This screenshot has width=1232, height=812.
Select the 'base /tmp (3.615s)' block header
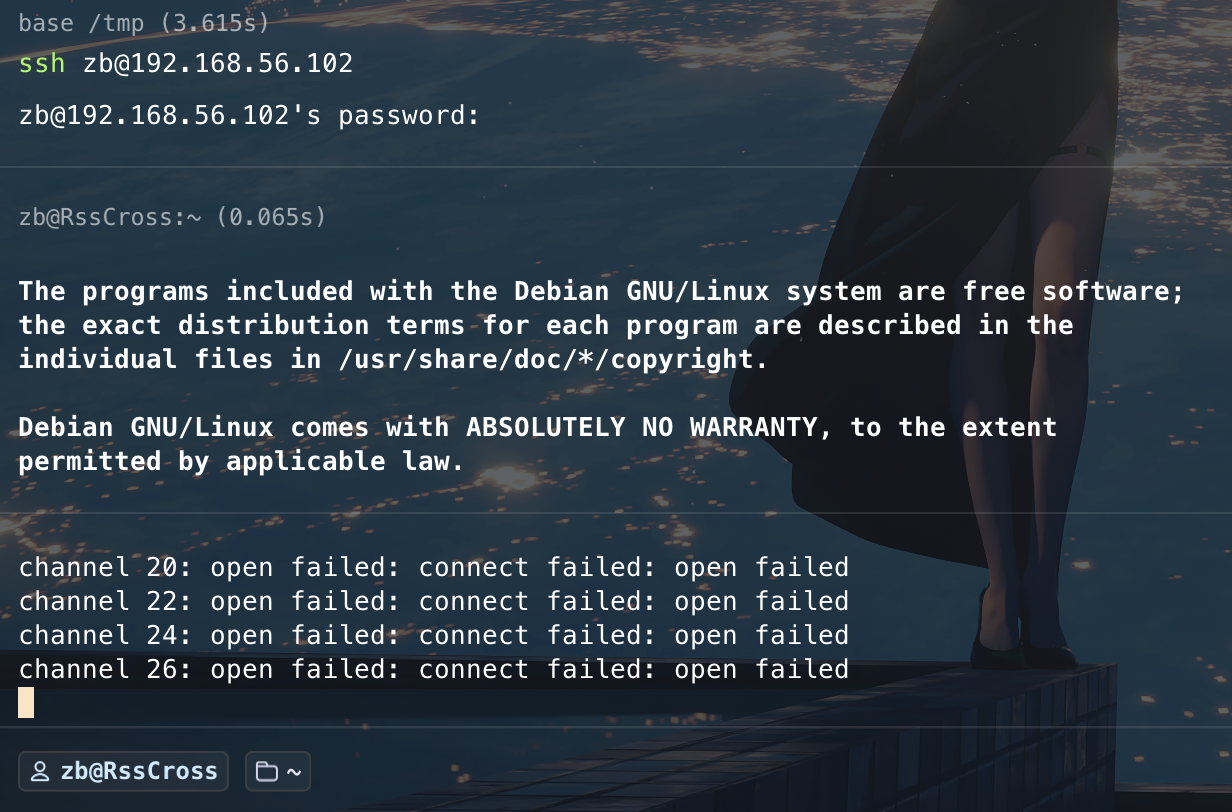[143, 22]
